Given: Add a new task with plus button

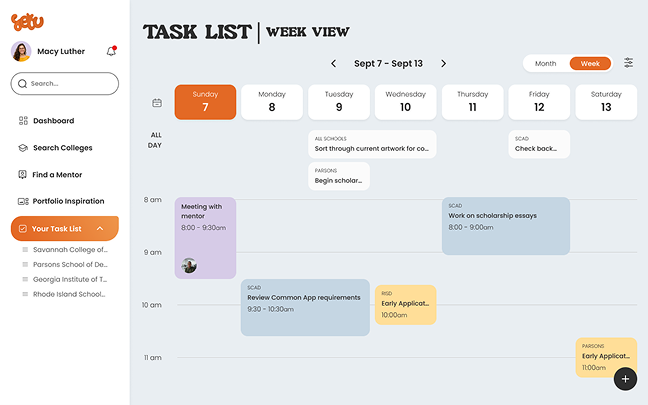Looking at the screenshot, I should coord(625,379).
